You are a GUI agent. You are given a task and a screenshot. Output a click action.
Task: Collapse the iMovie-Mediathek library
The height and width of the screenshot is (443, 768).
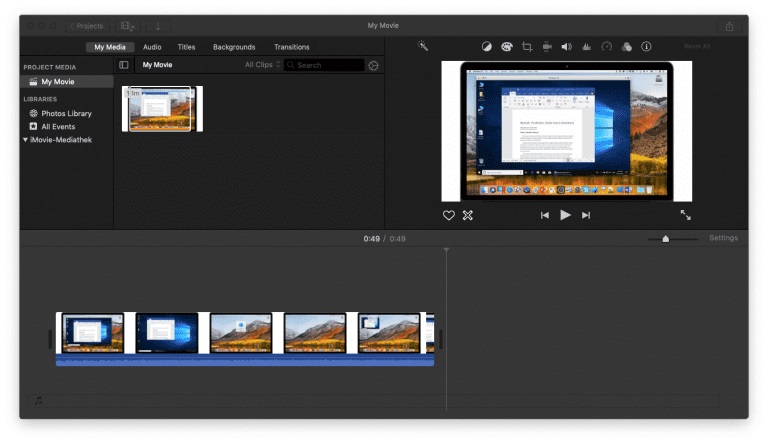click(25, 140)
